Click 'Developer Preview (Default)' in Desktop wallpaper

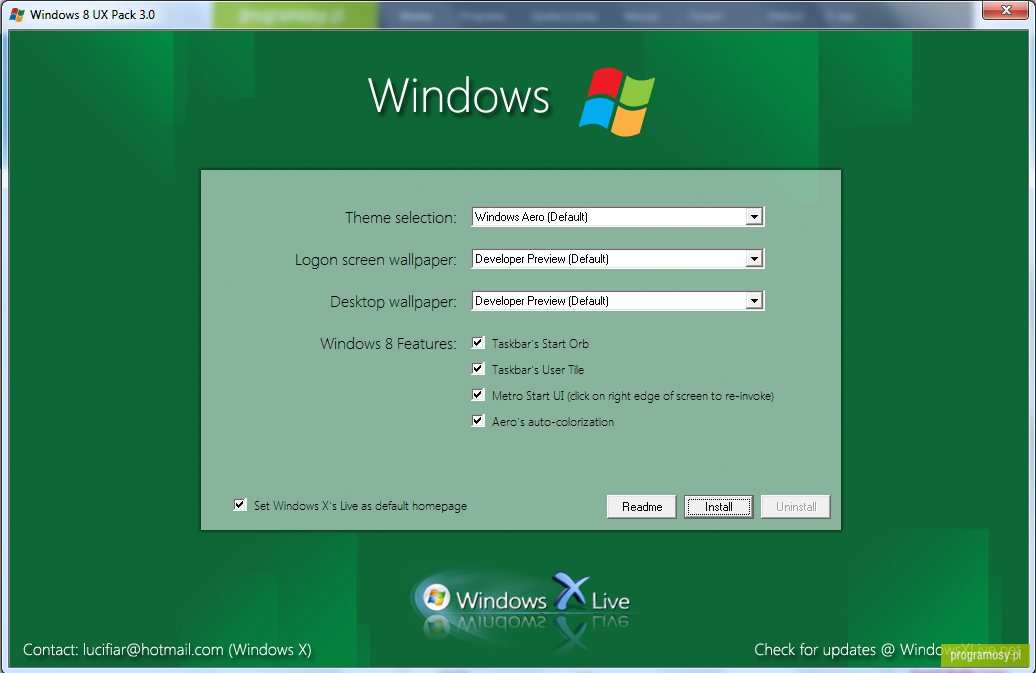tap(542, 301)
